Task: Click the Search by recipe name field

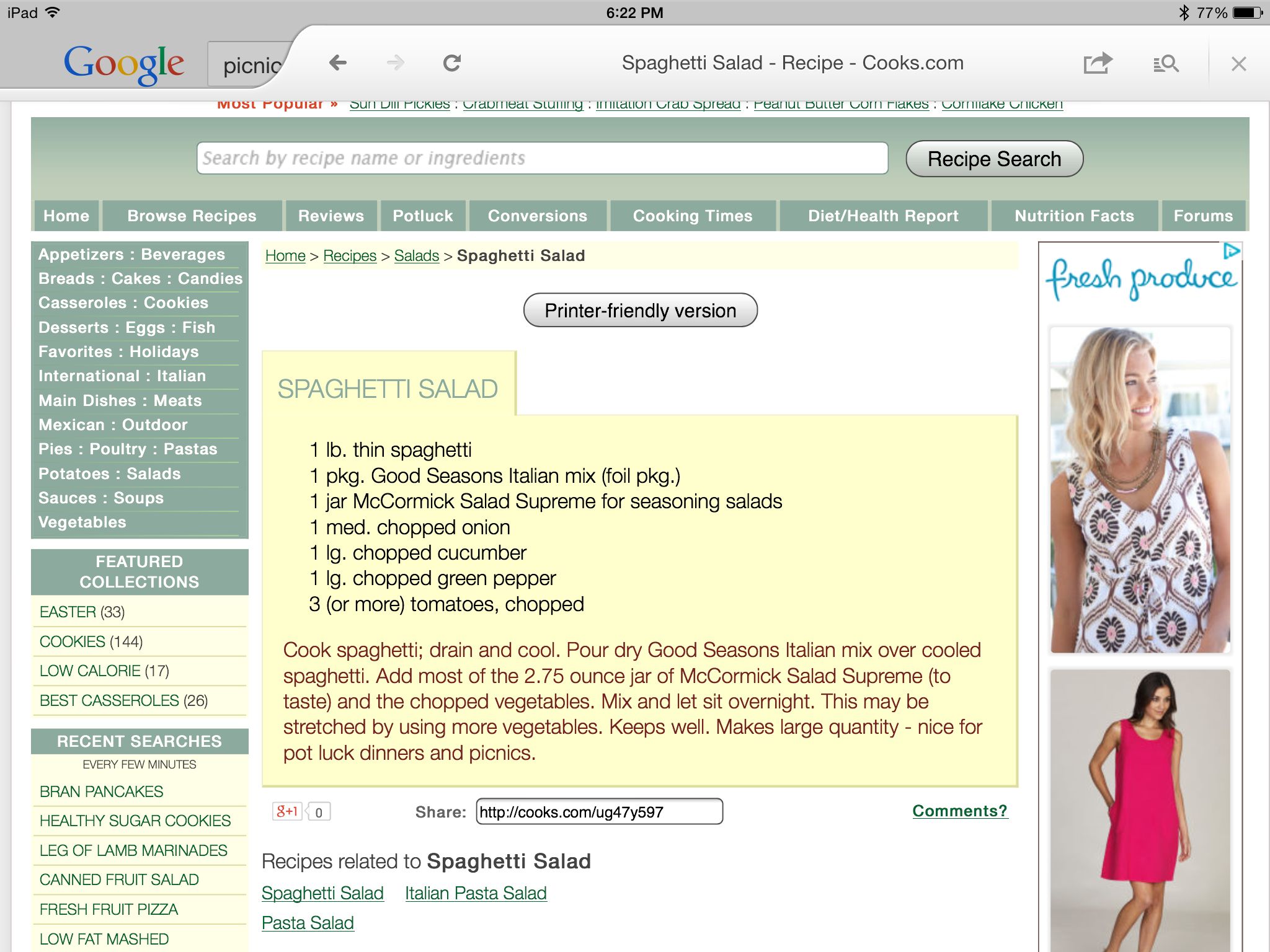Action: tap(541, 159)
